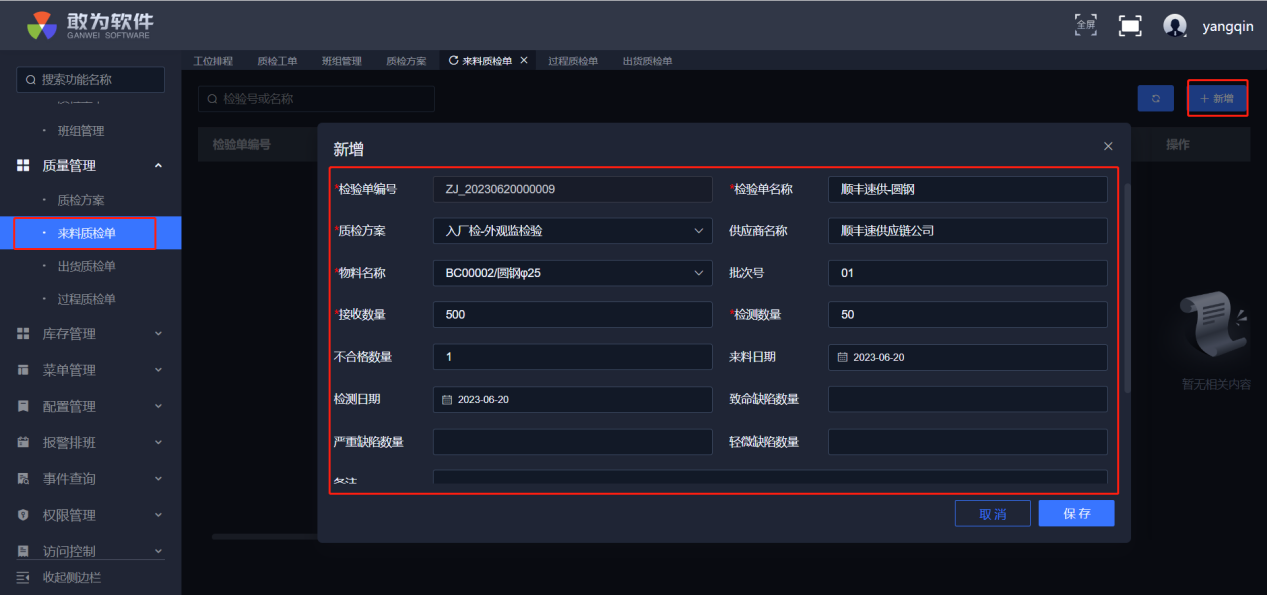Open the 质检方案 dropdown in the form

pos(573,231)
